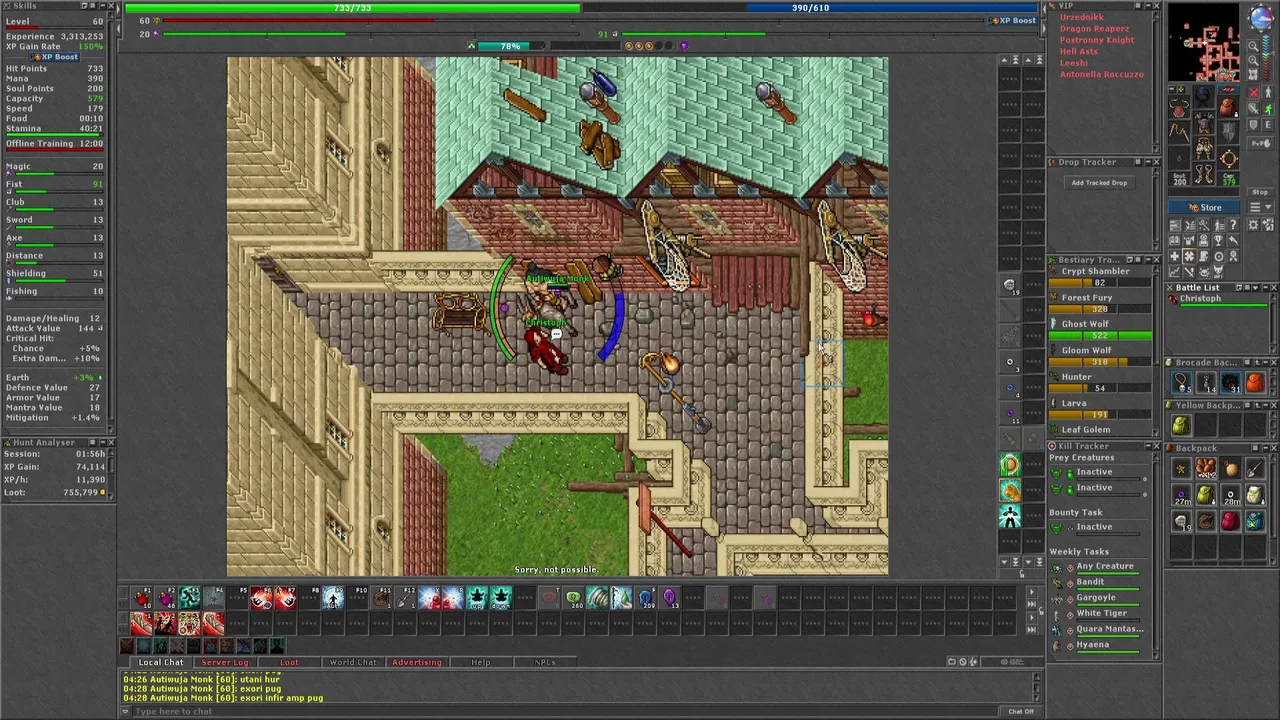
Task: Select Postronny Knight in VIP list
Action: pos(1097,40)
